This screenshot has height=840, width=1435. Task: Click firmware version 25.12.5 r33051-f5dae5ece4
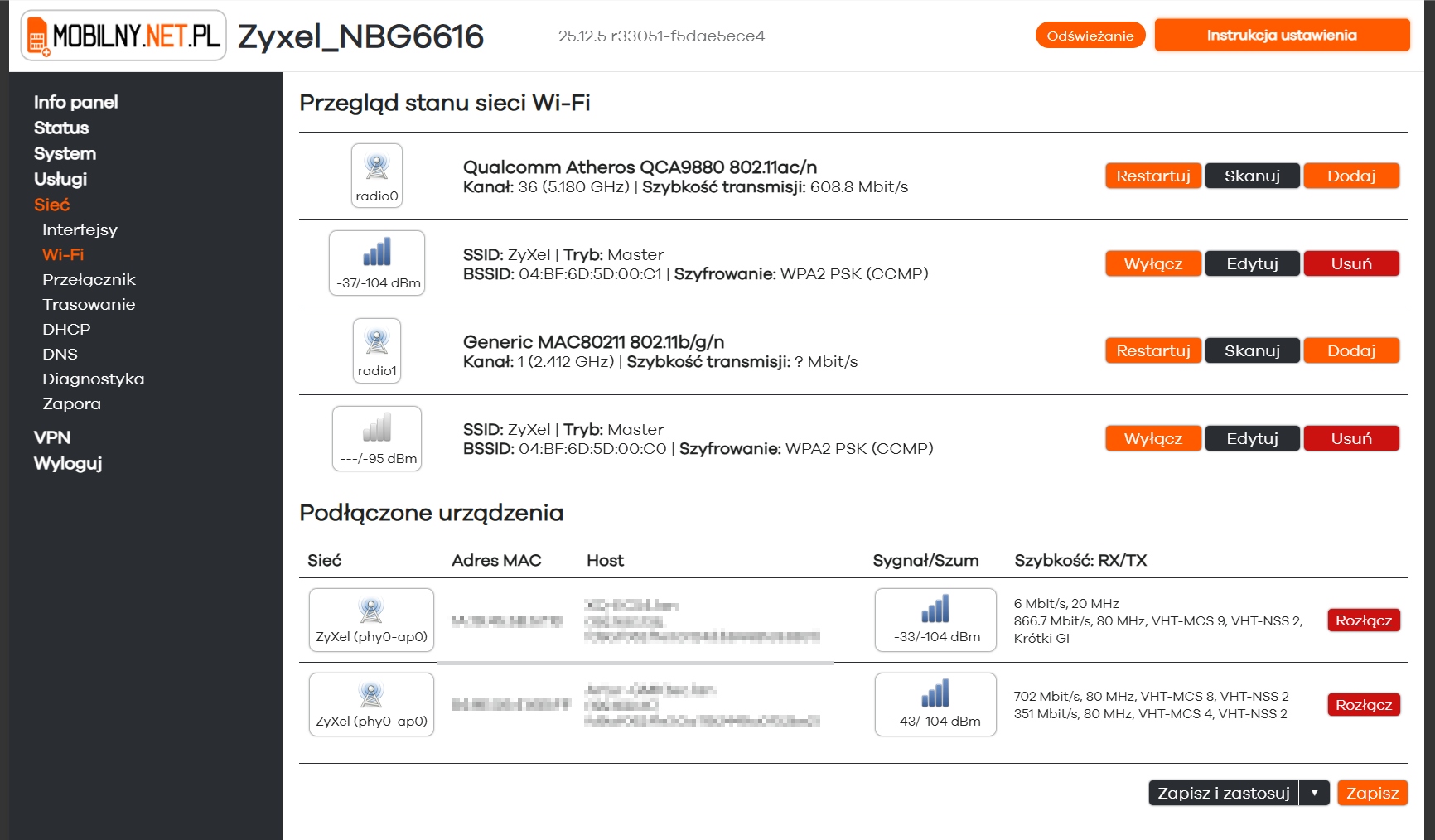661,36
